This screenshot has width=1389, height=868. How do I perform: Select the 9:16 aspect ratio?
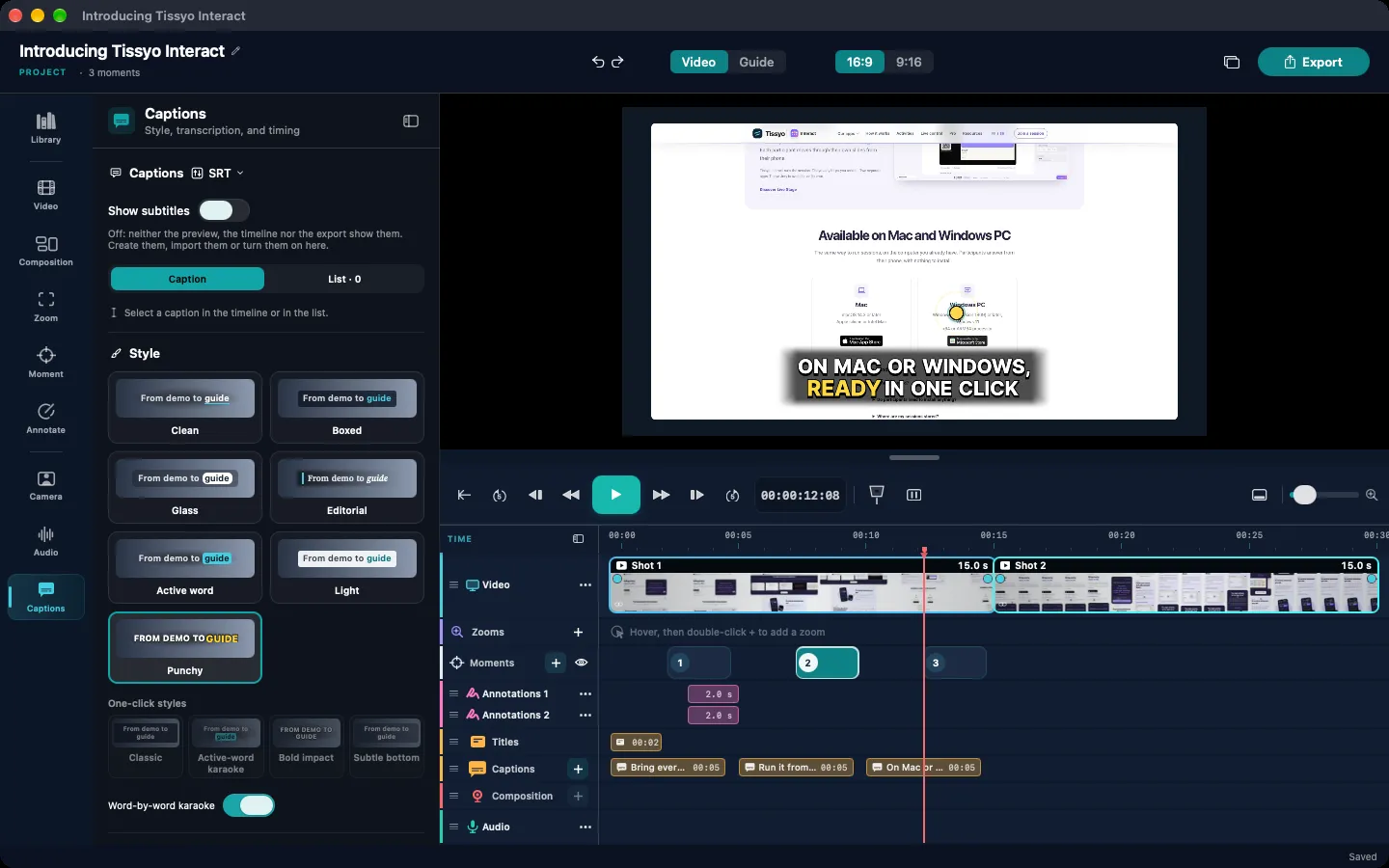pos(909,62)
